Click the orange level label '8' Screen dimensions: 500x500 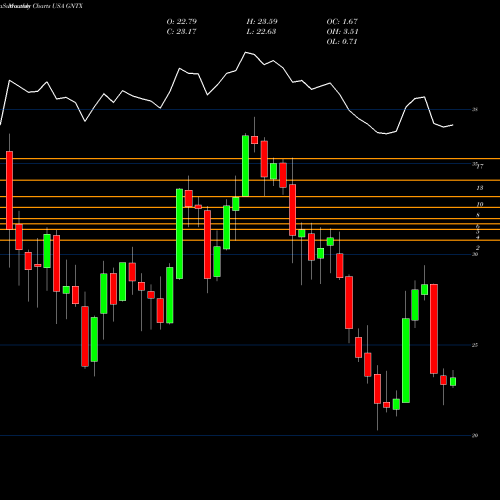click(x=478, y=215)
